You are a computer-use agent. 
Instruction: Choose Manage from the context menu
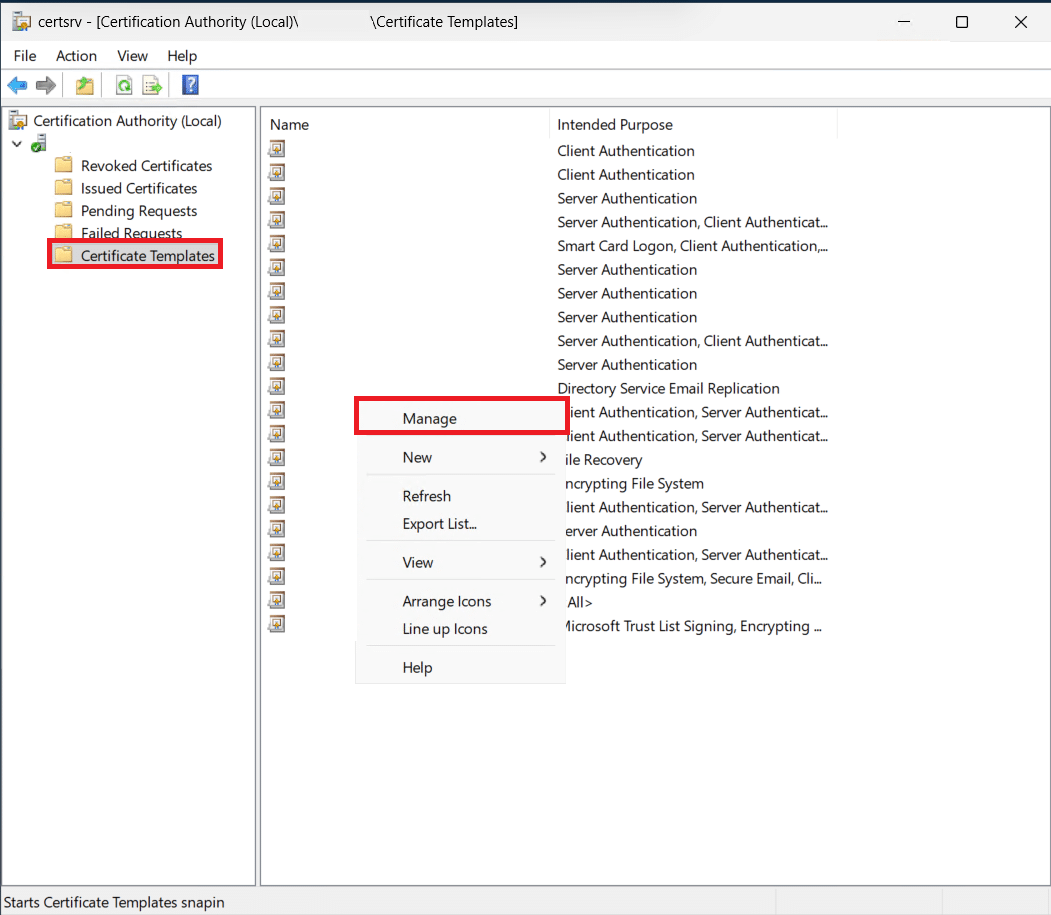(430, 419)
